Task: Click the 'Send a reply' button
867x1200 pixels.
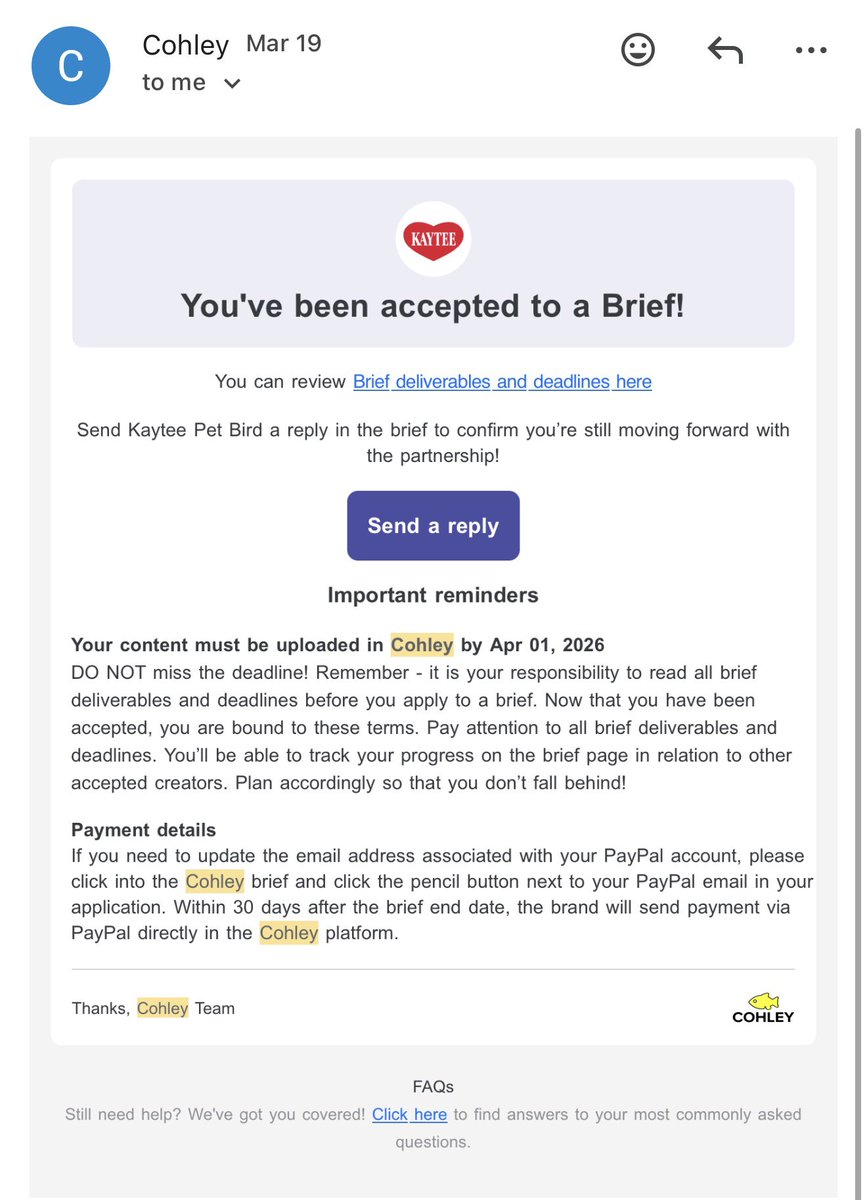Action: [433, 526]
